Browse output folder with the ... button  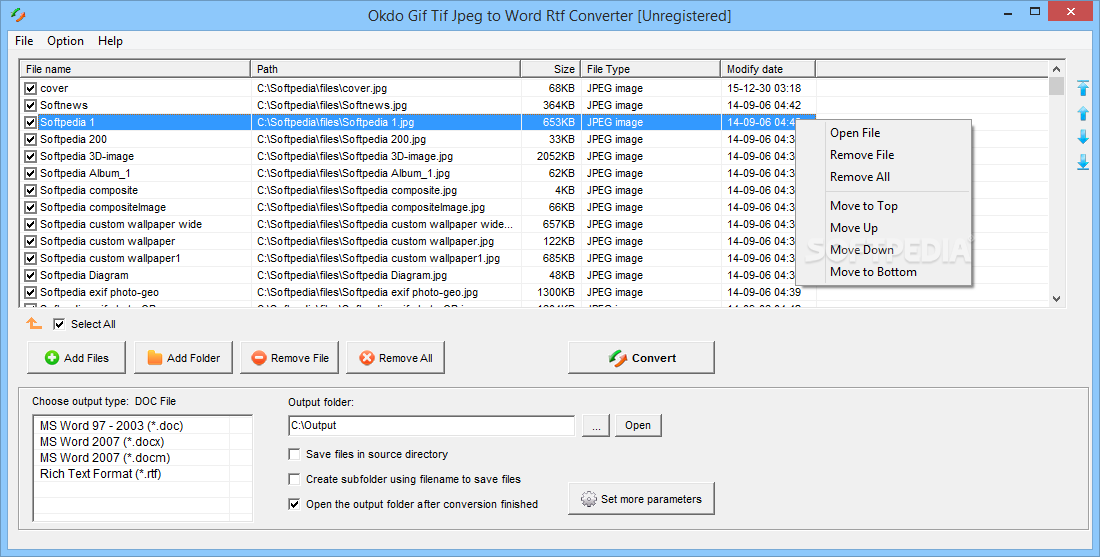596,425
